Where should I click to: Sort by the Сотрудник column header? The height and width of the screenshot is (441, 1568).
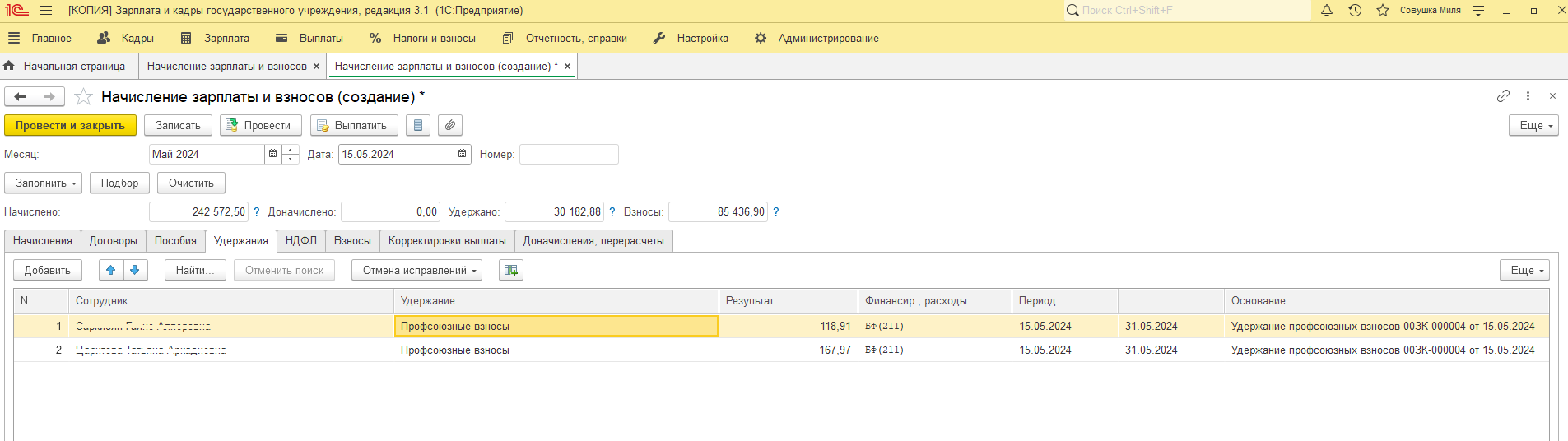231,300
